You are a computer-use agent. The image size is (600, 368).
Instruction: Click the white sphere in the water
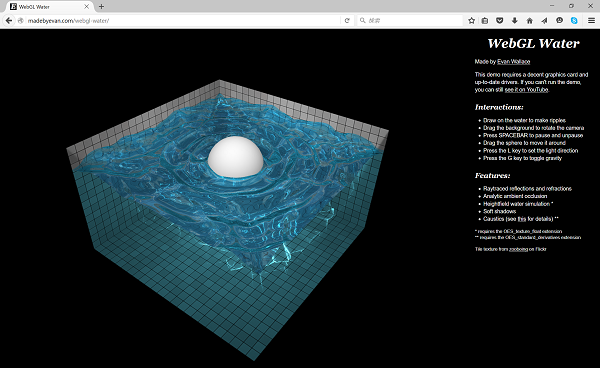click(x=236, y=157)
